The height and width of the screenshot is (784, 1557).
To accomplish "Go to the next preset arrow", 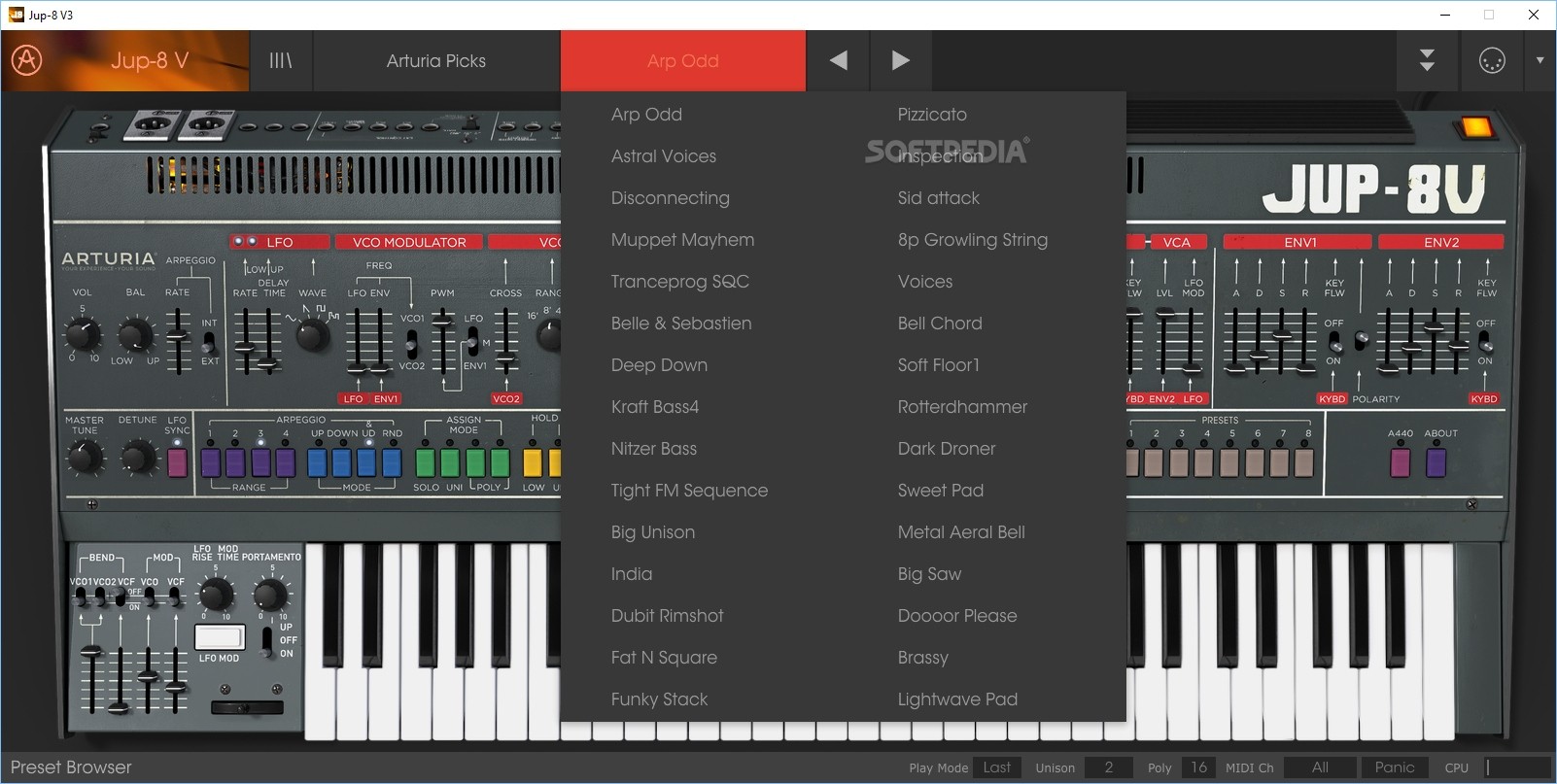I will tap(901, 60).
